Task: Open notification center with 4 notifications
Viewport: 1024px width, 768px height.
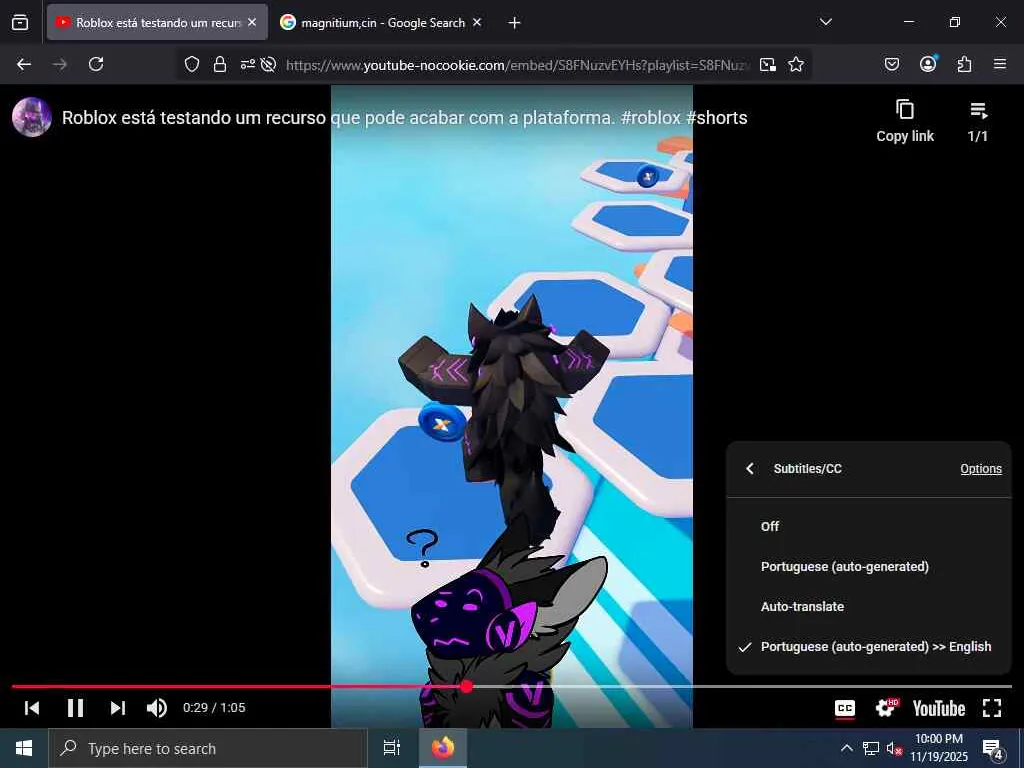Action: [993, 749]
